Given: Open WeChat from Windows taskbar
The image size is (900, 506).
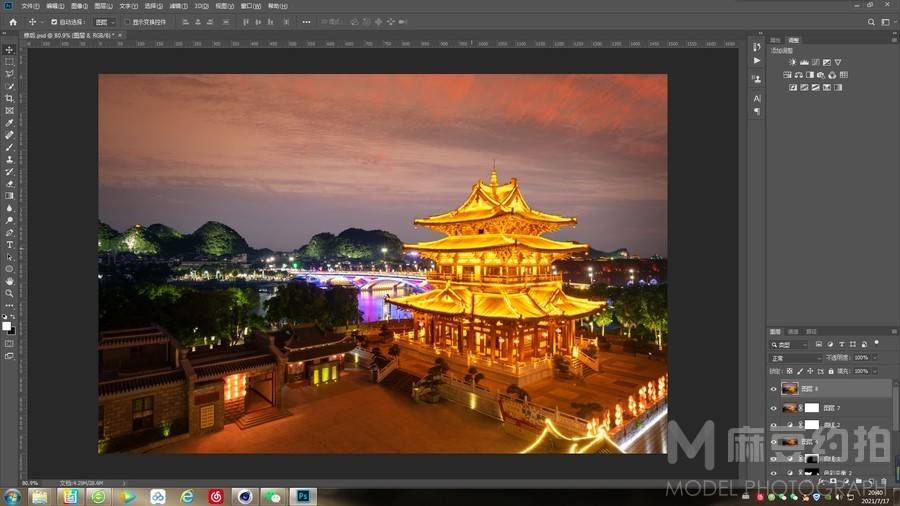Looking at the screenshot, I should 273,496.
